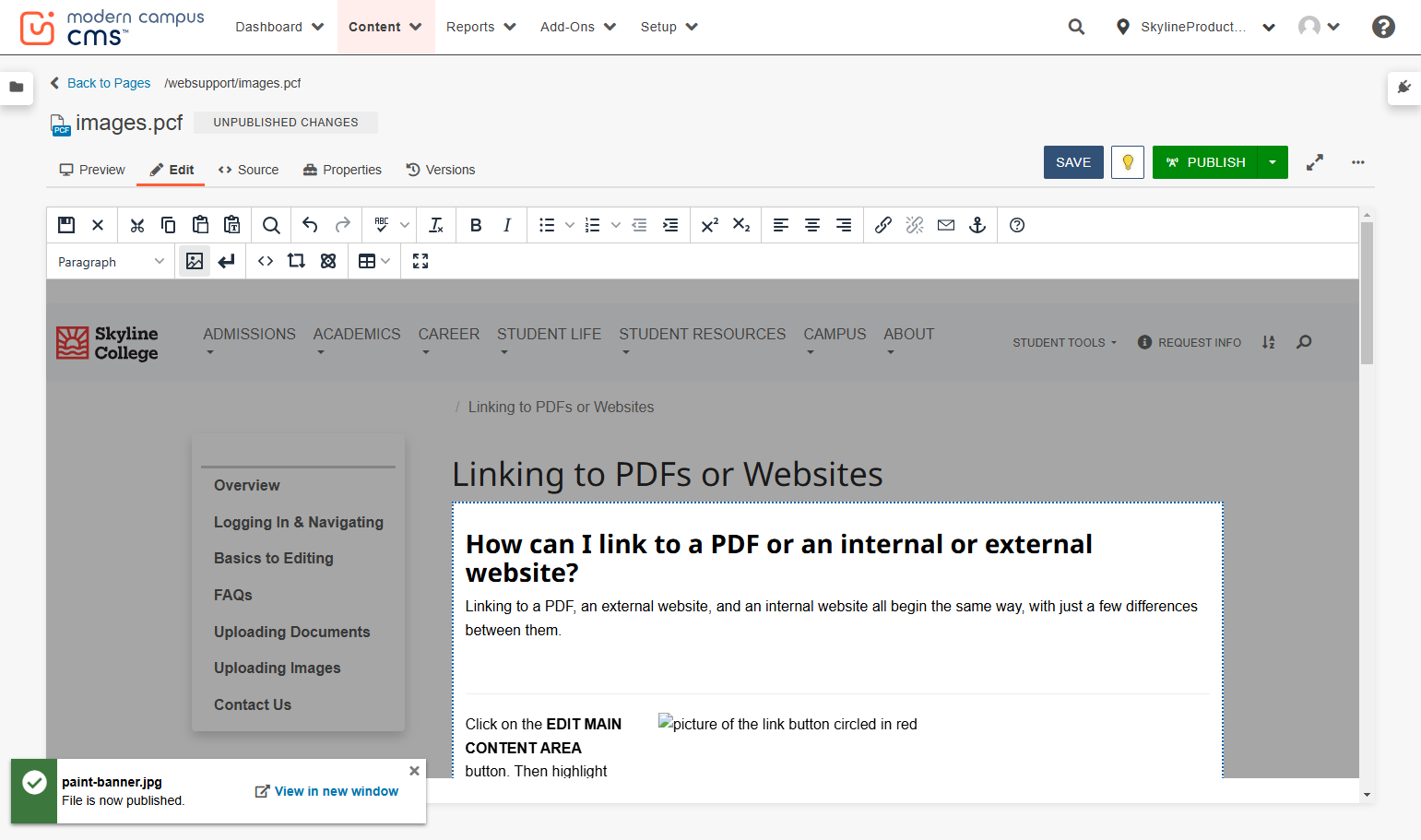Click the top-right Help question icon
The image size is (1421, 840).
point(1383,27)
